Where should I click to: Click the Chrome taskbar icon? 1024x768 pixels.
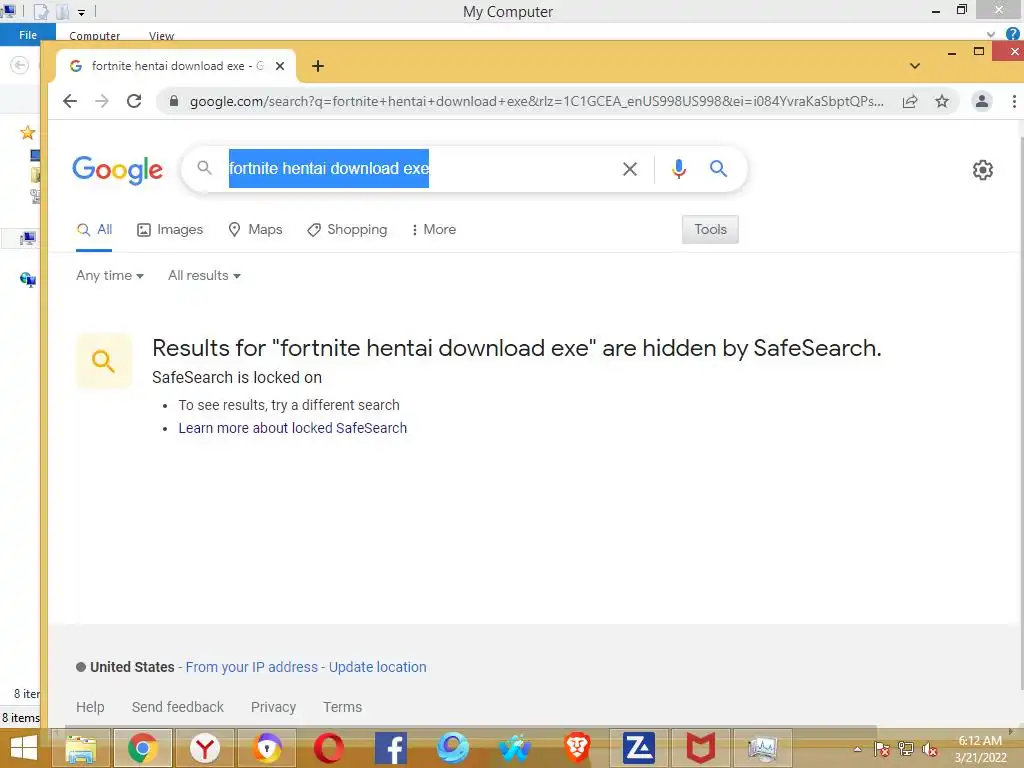pyautogui.click(x=143, y=748)
